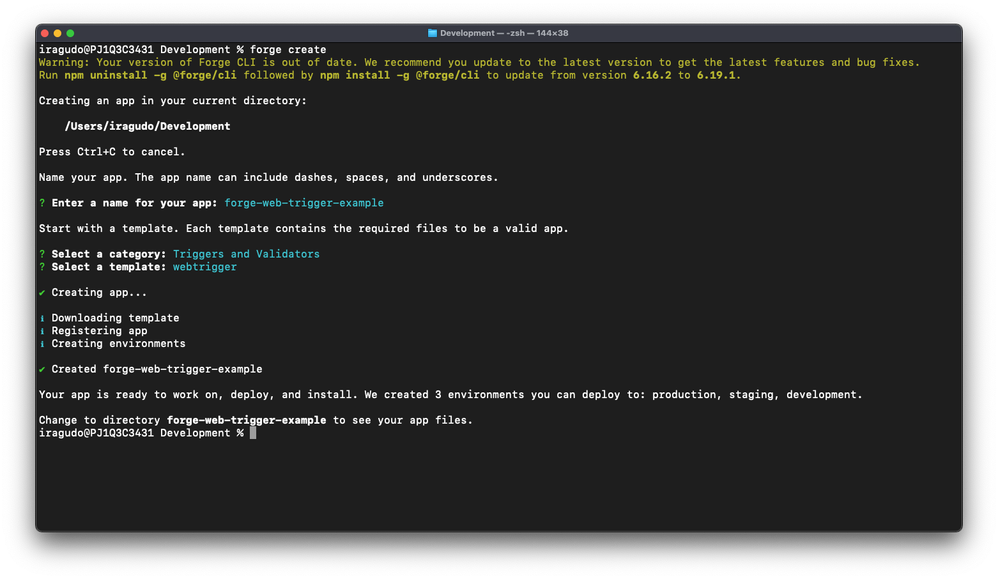Click the 'Triggers and Validators' category value

pos(246,254)
